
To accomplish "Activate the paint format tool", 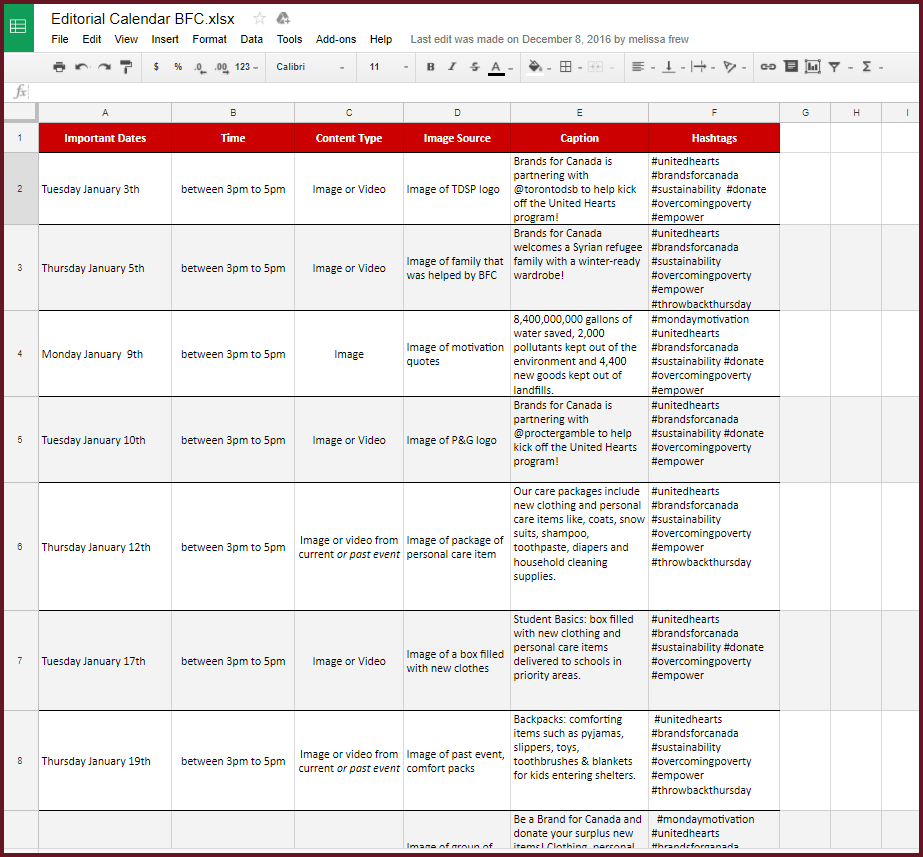I will tap(126, 67).
